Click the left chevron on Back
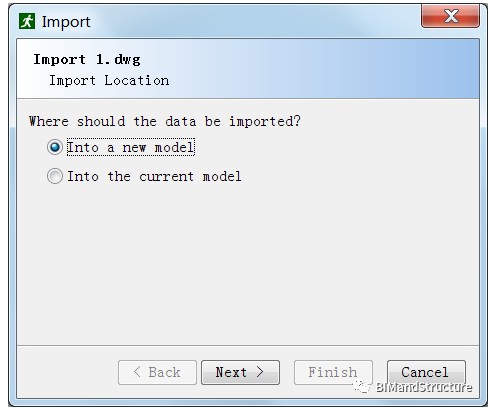Screen dimensions: 498x410 137,372
